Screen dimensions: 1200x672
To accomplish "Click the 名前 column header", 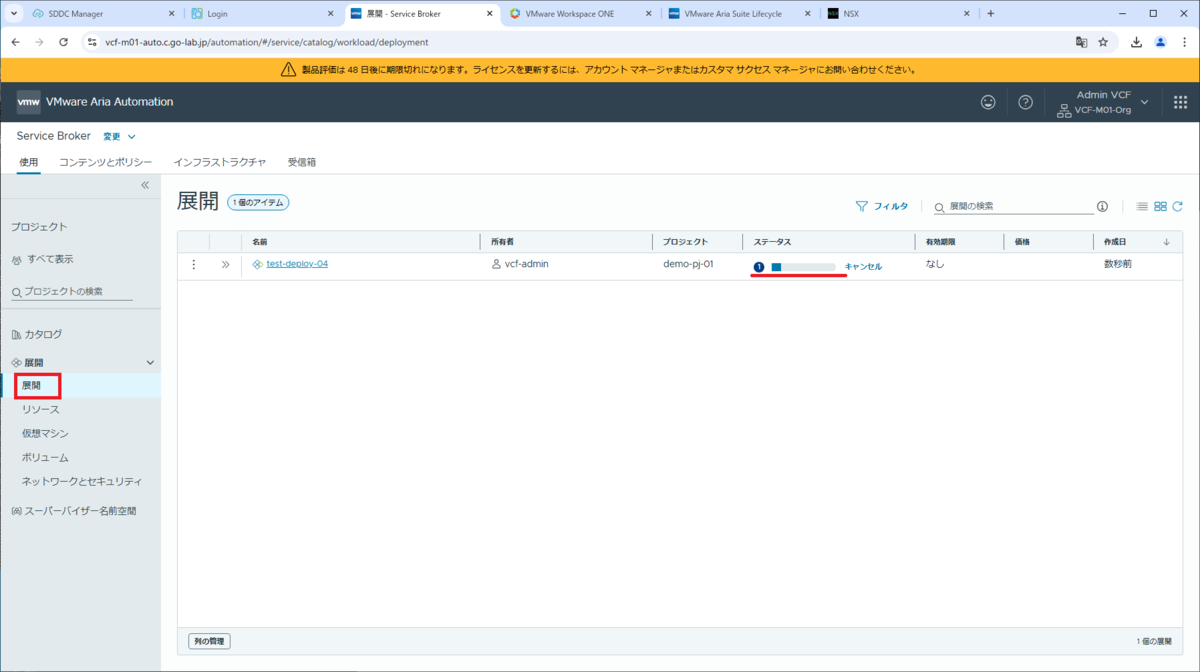I will click(260, 242).
